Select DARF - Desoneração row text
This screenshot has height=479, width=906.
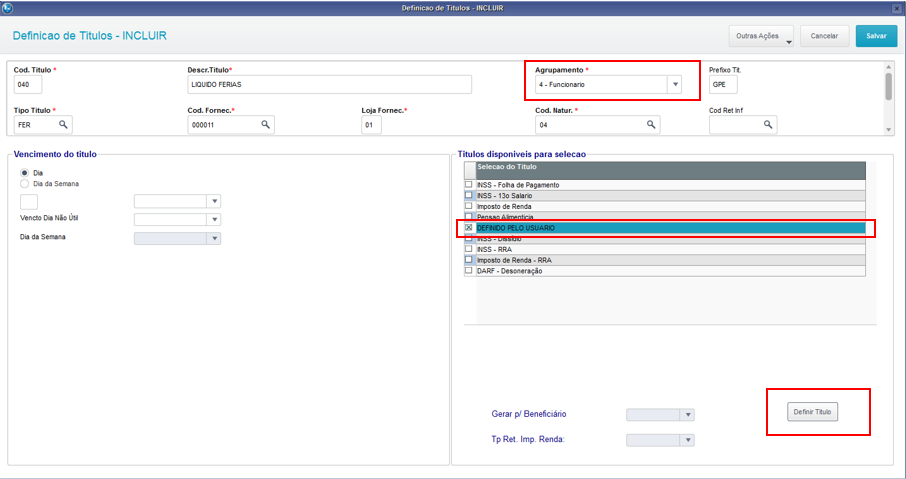[x=509, y=271]
